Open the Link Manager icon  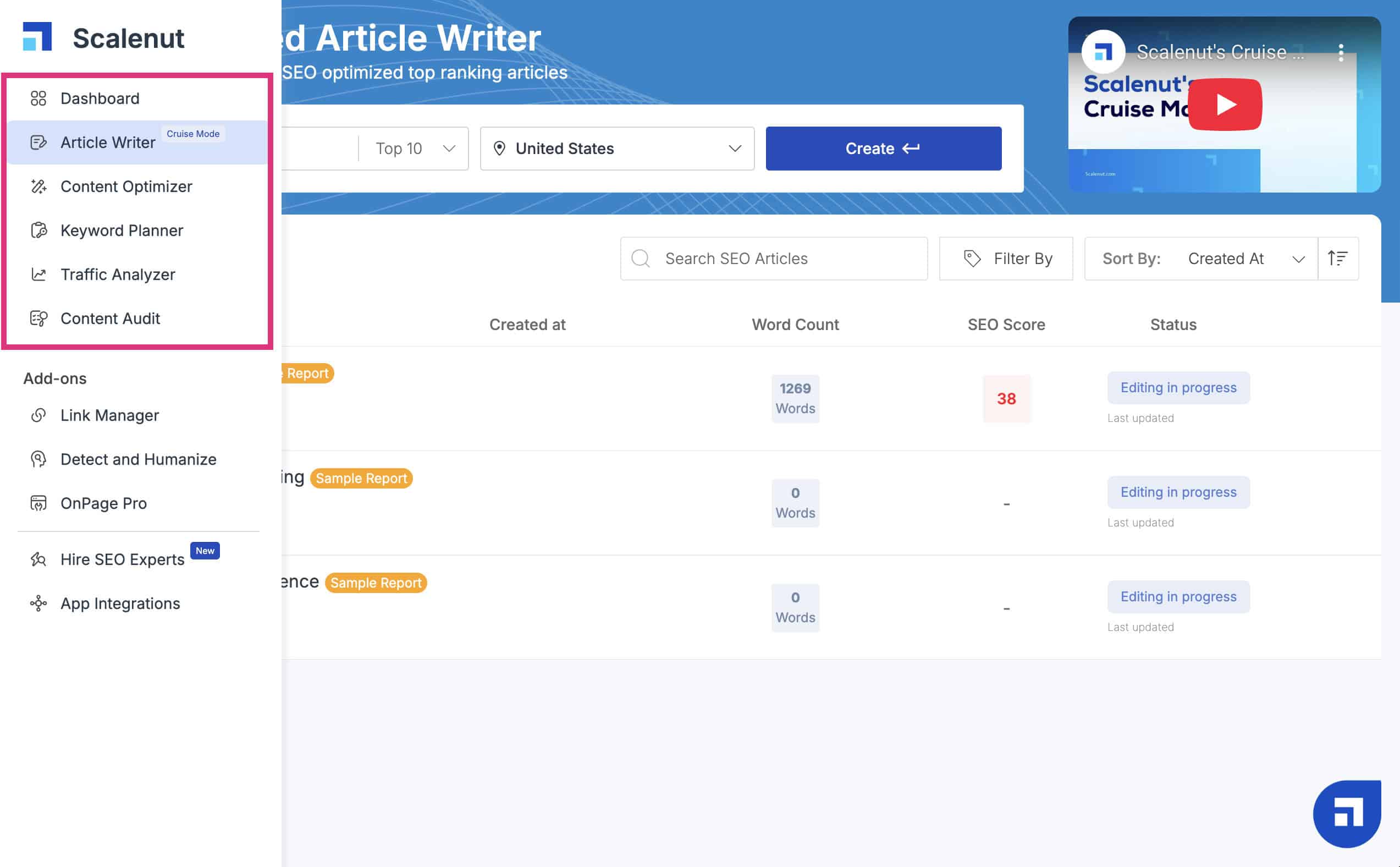[x=38, y=415]
